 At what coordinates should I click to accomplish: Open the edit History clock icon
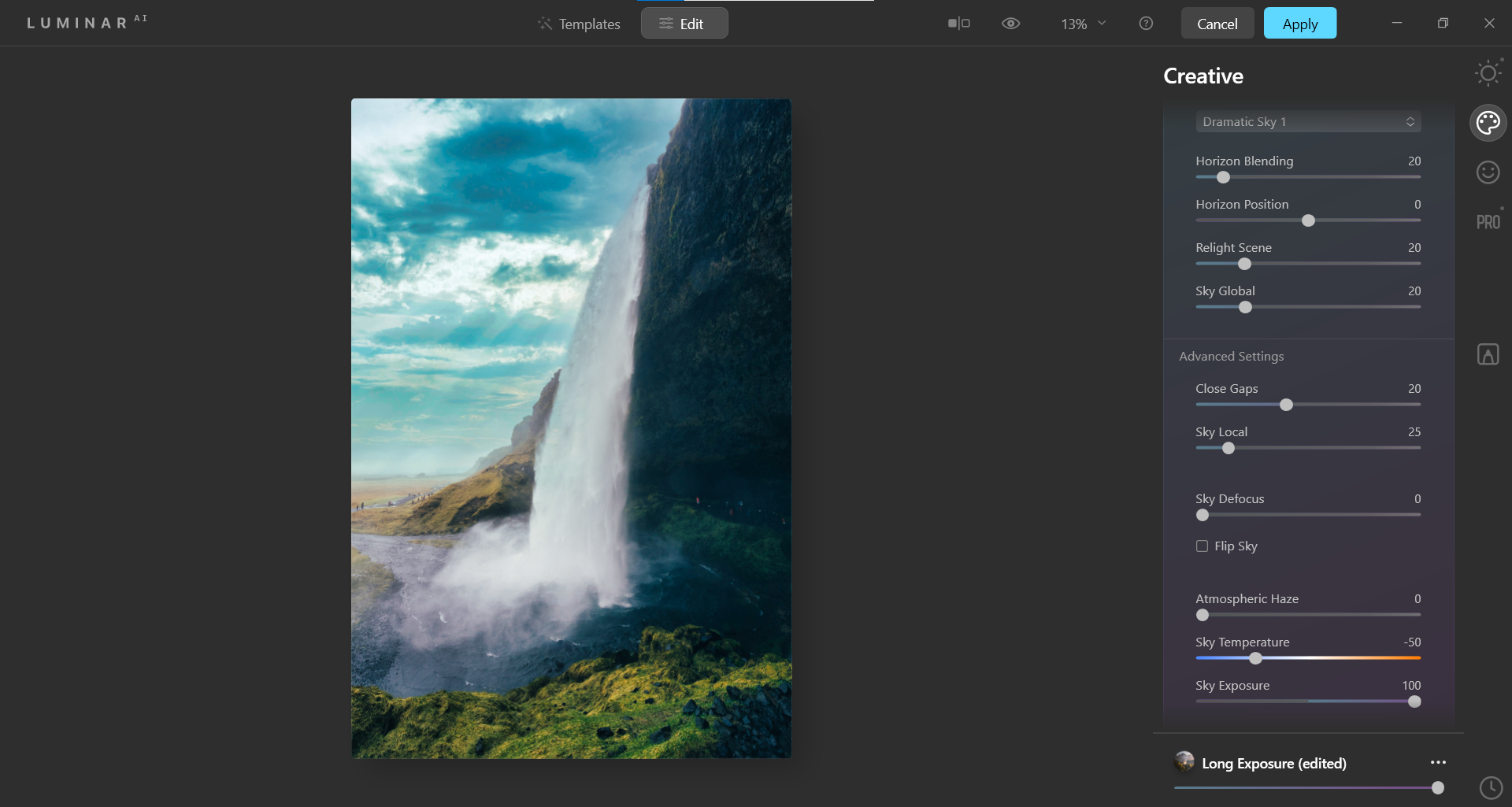point(1491,787)
